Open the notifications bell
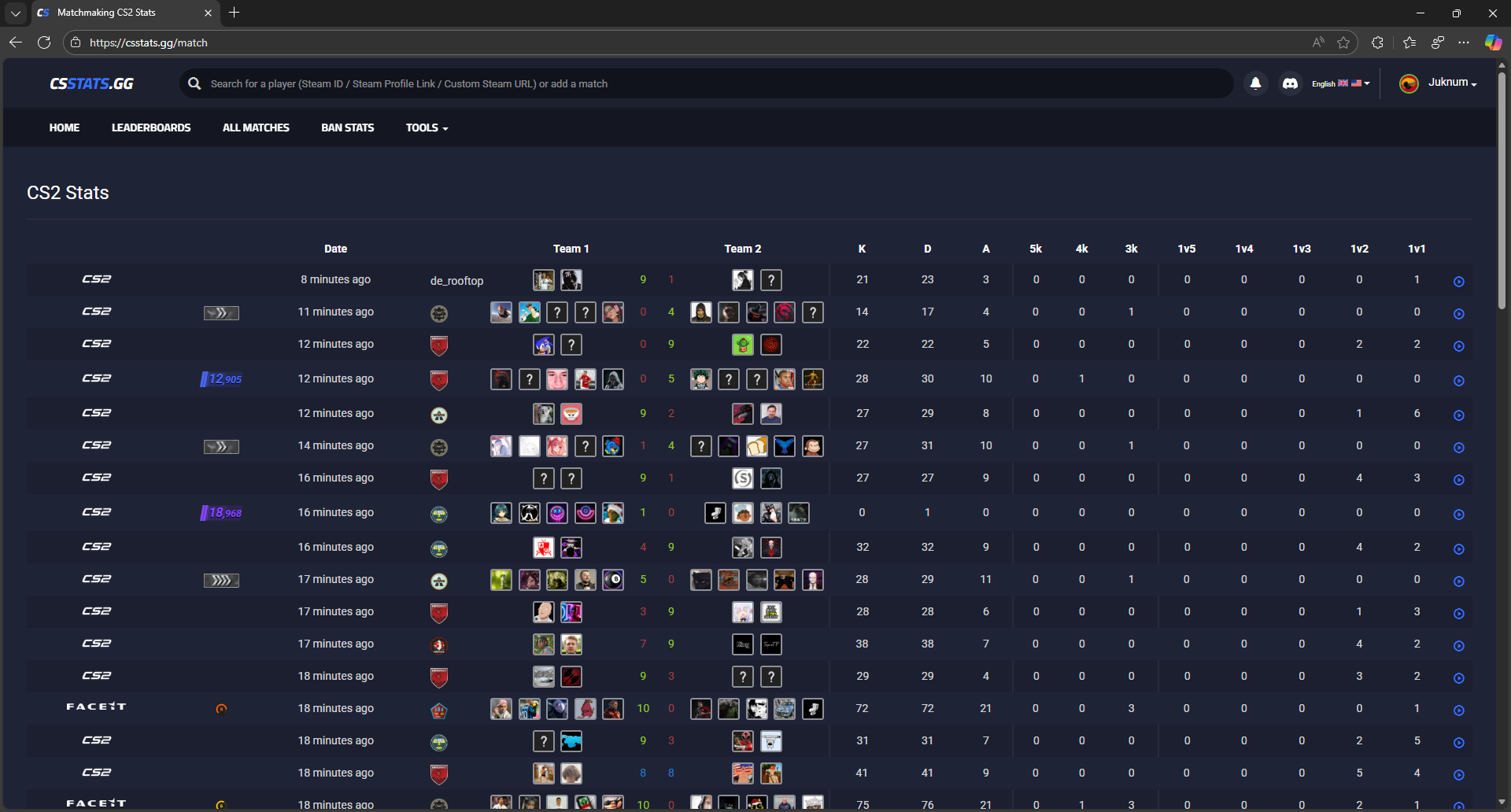The height and width of the screenshot is (812, 1511). point(1256,83)
